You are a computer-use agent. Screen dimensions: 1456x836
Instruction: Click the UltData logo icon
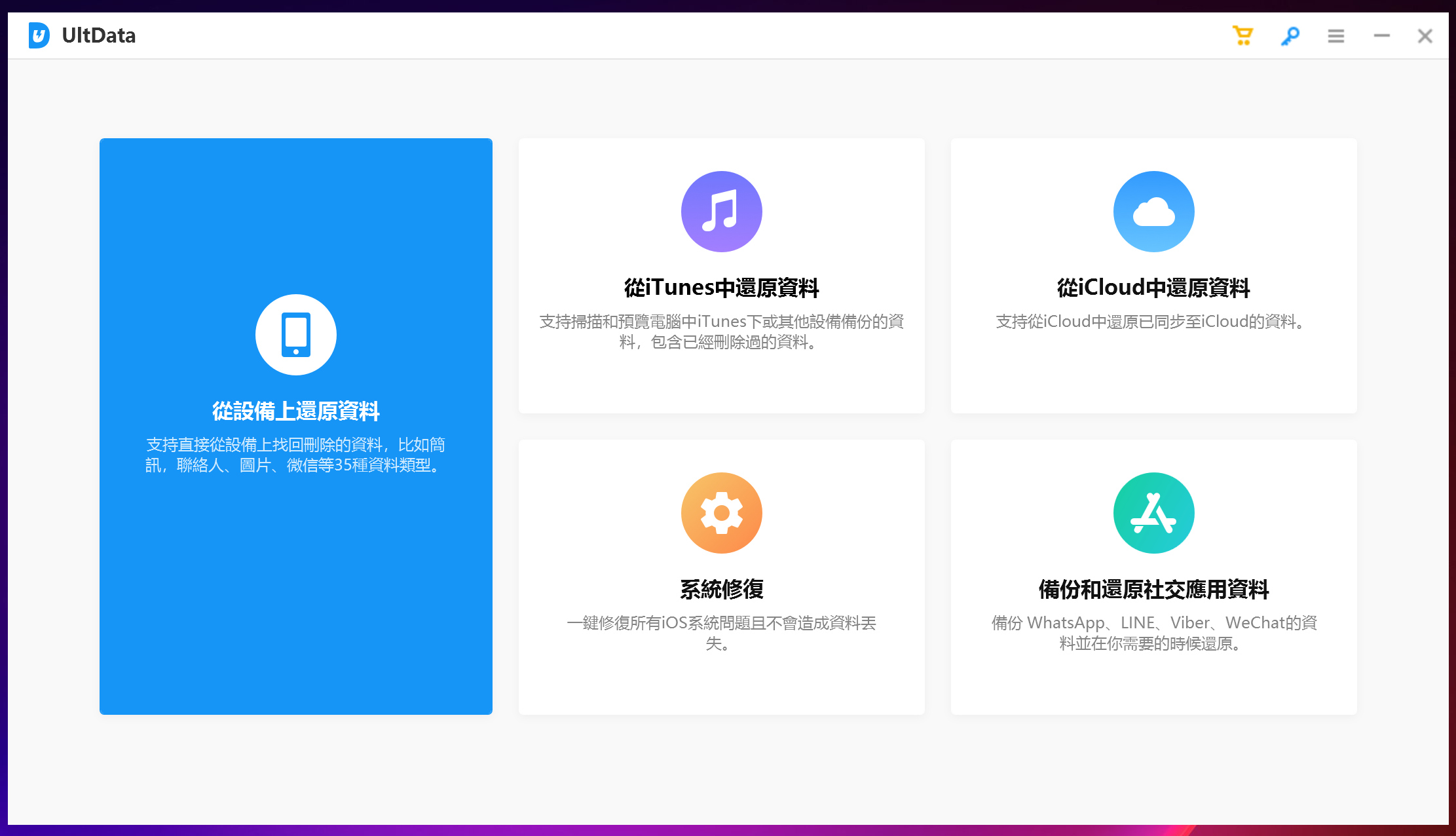point(39,35)
